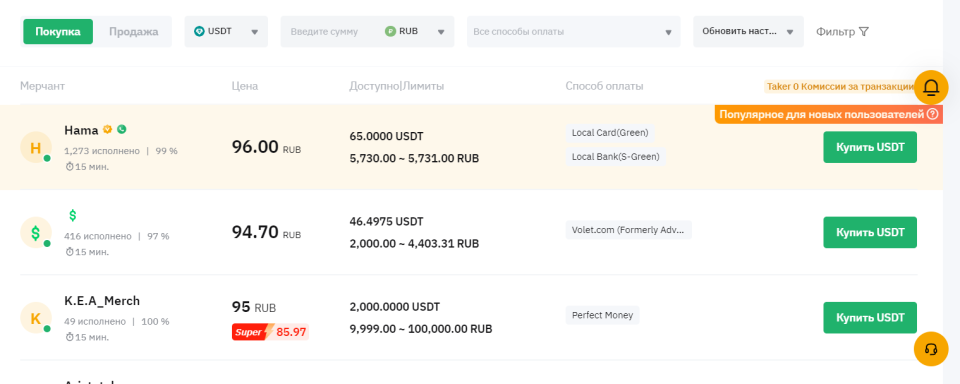Screen dimensions: 960x384
Task: Click the timer icon in Hama's row
Action: [69, 167]
